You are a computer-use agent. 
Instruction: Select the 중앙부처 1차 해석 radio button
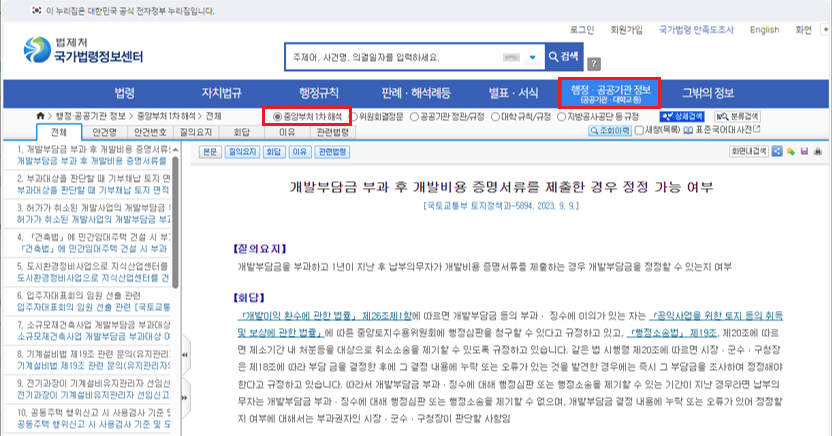tap(278, 117)
